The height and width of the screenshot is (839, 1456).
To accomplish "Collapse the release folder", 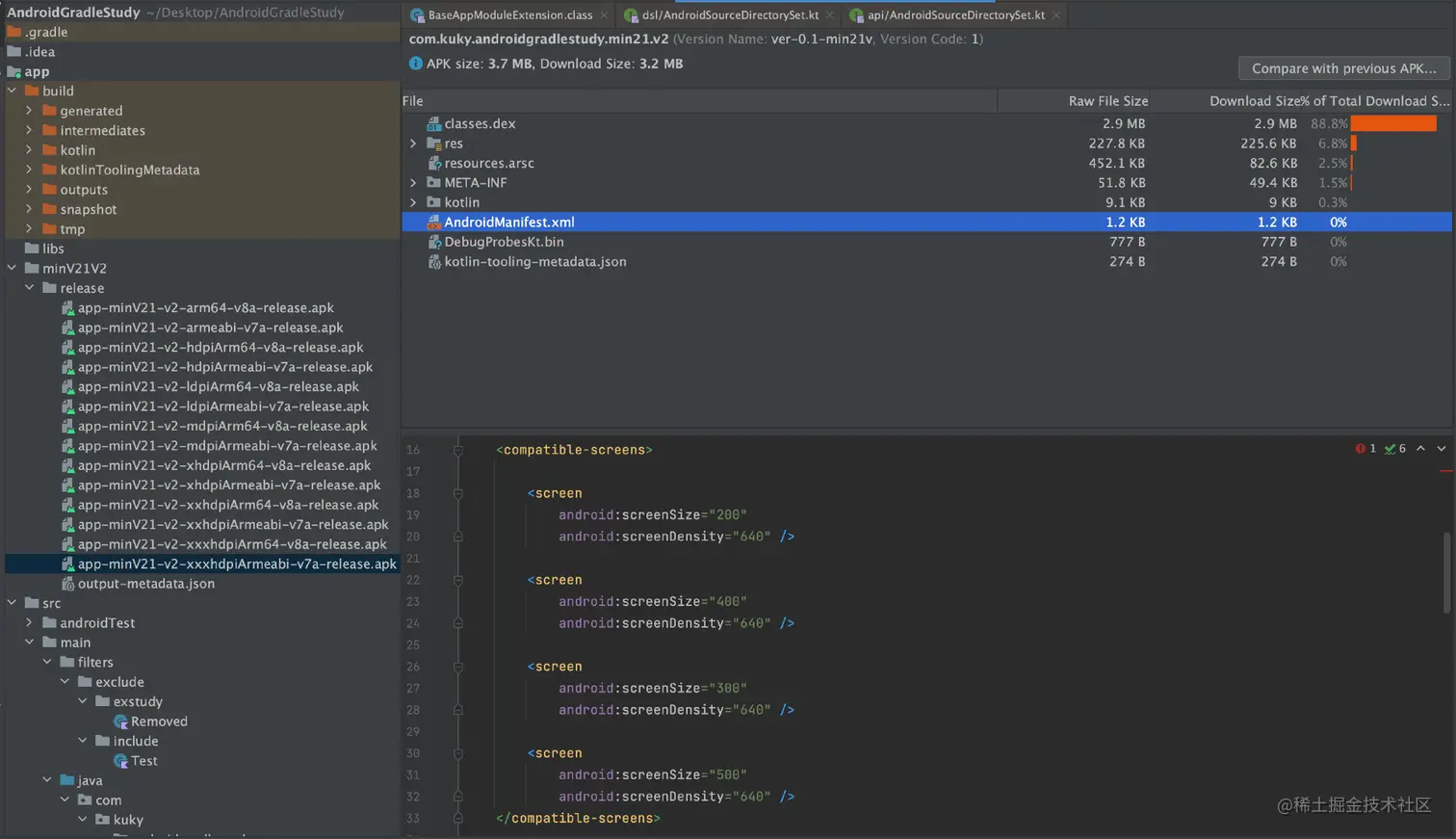I will 29,288.
